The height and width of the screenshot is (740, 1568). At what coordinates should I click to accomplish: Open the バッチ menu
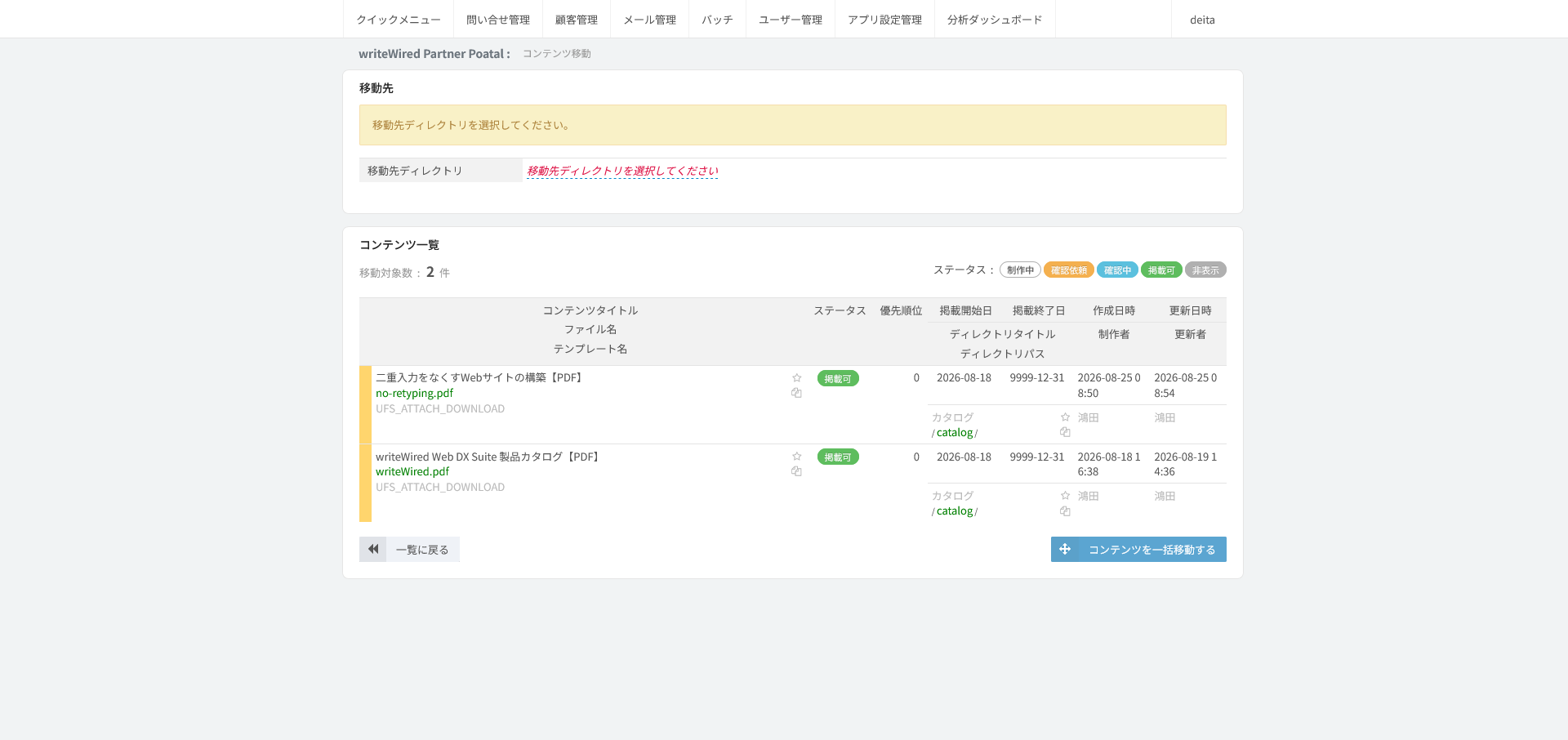(717, 20)
